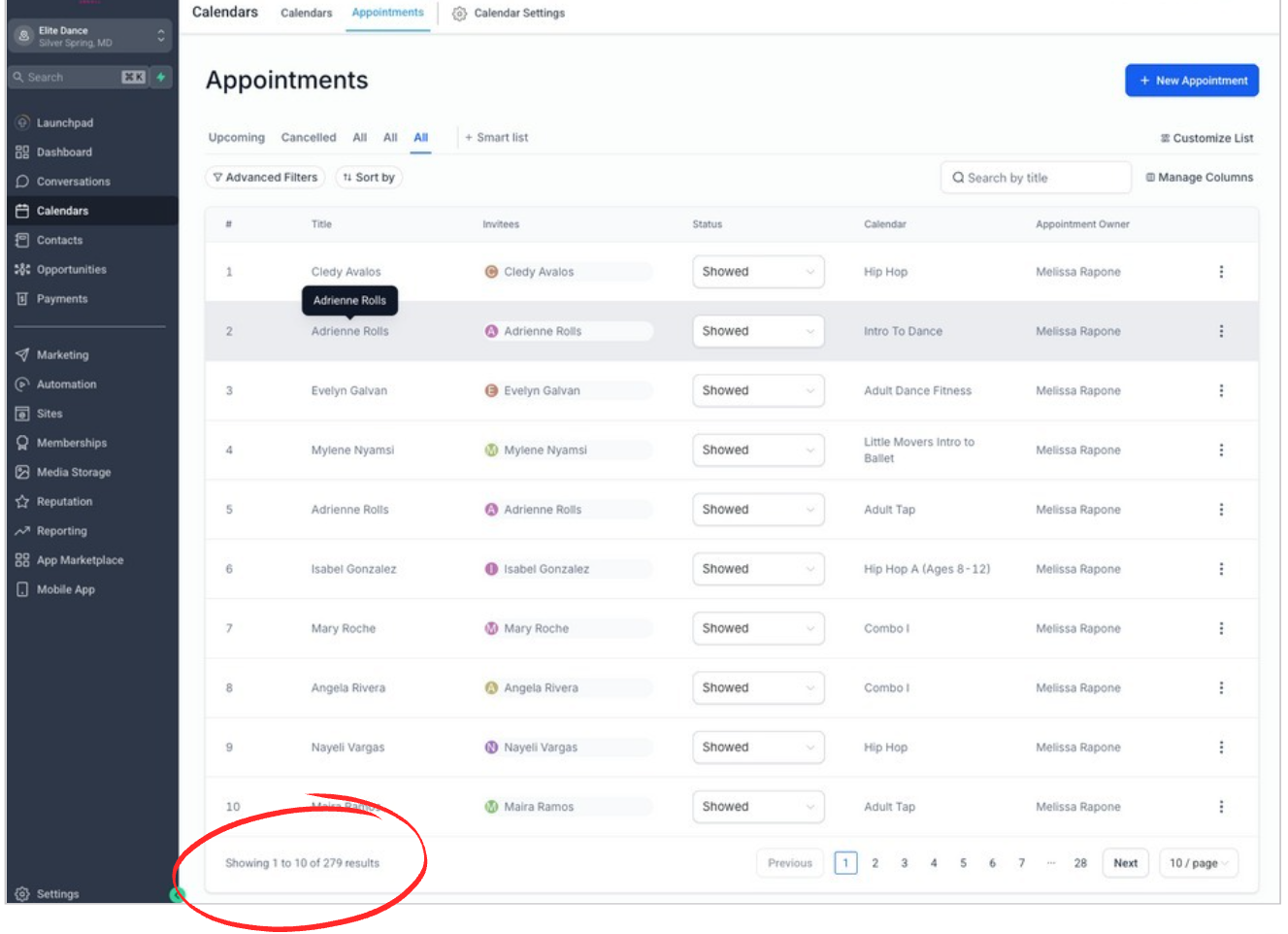Open Media Storage
Viewport: 1288px width, 934px height.
(74, 473)
